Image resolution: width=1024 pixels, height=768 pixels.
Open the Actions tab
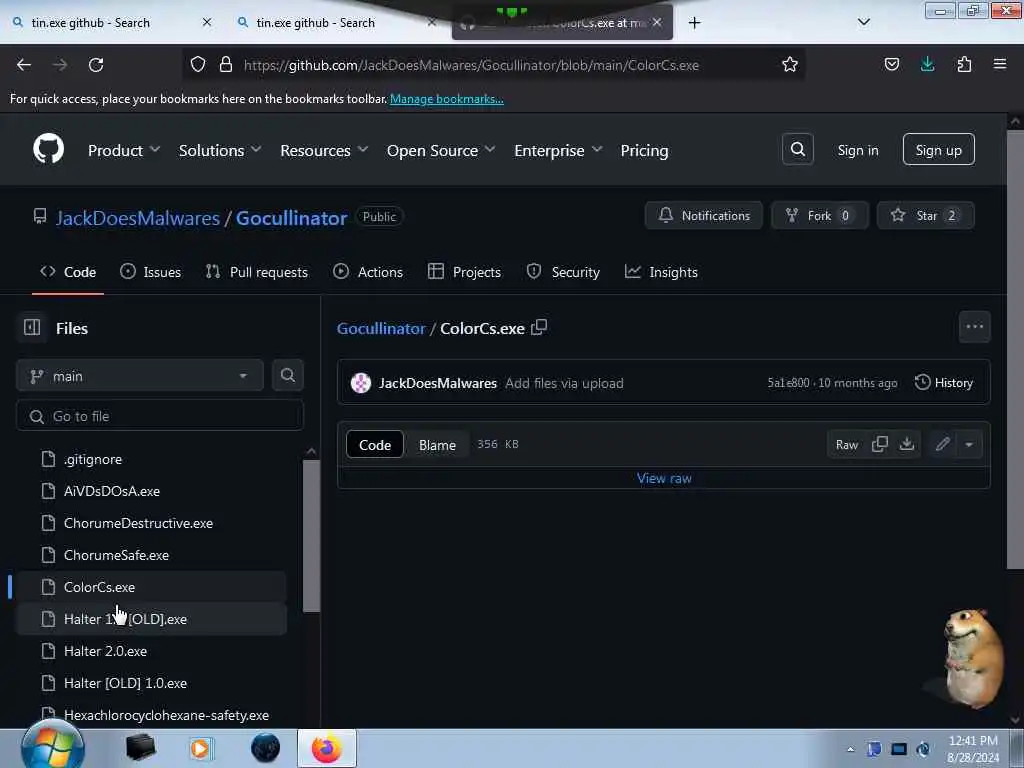(x=368, y=272)
